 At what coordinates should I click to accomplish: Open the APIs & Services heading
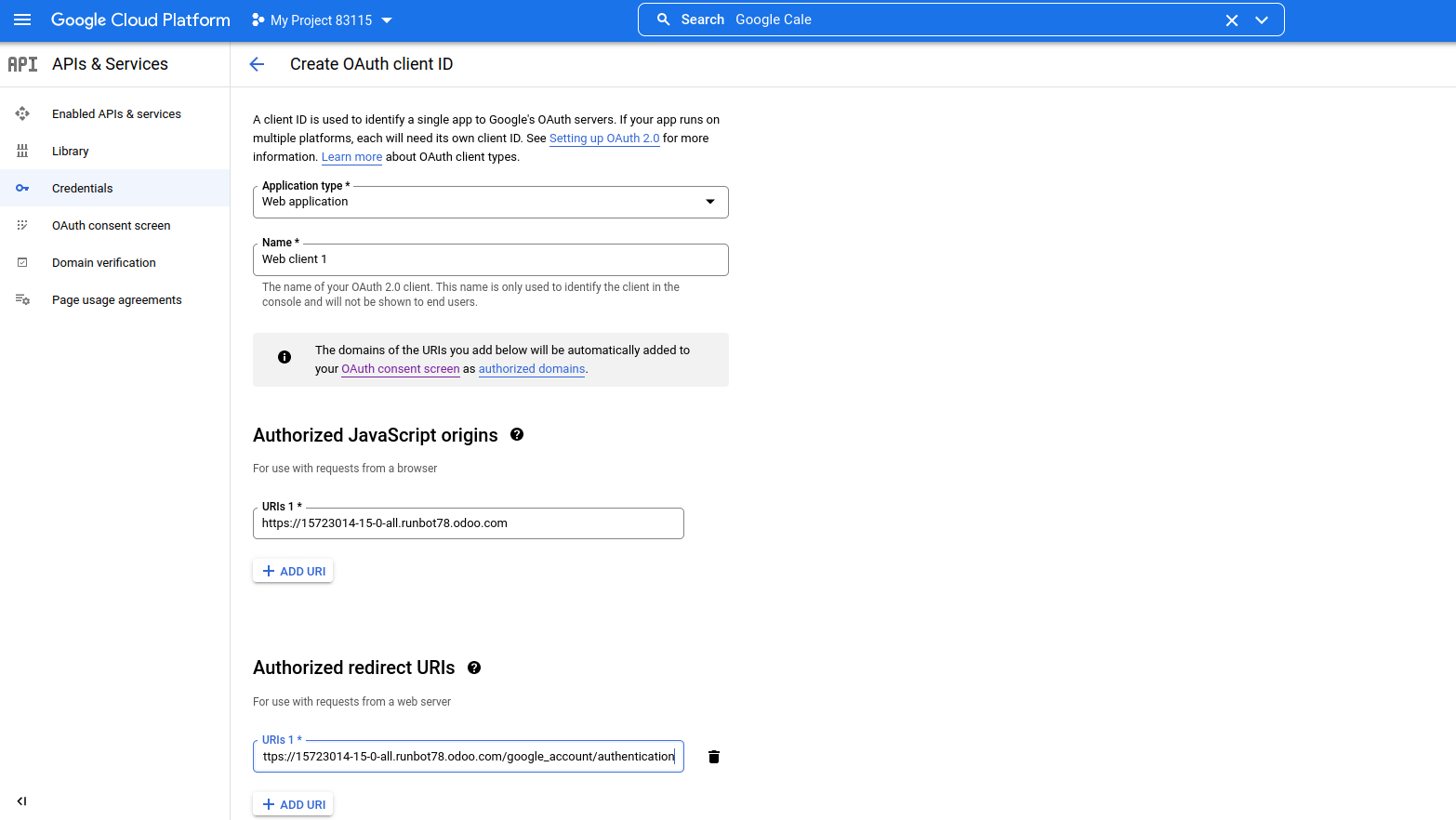point(110,64)
